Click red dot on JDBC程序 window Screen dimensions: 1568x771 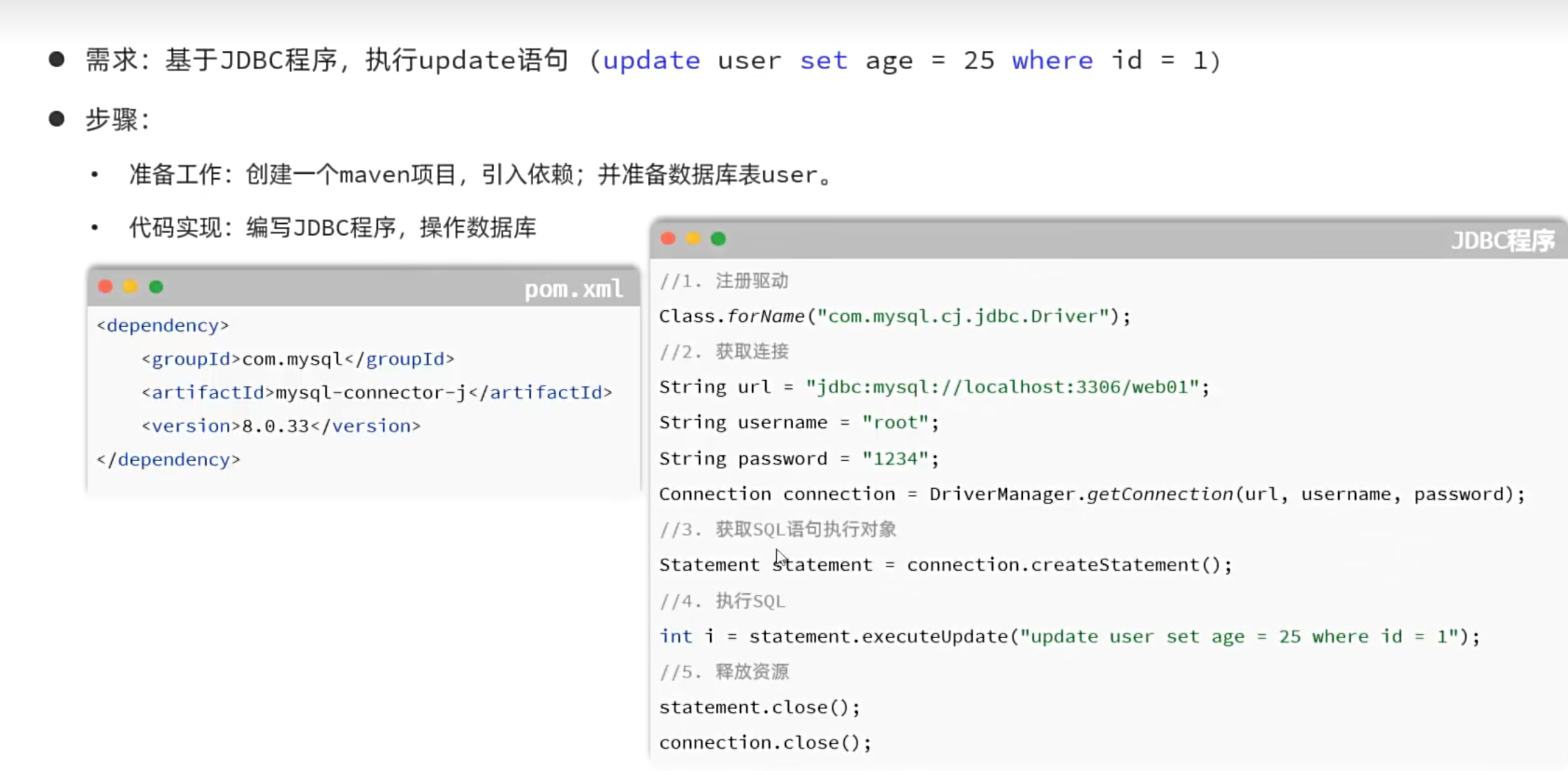[668, 239]
